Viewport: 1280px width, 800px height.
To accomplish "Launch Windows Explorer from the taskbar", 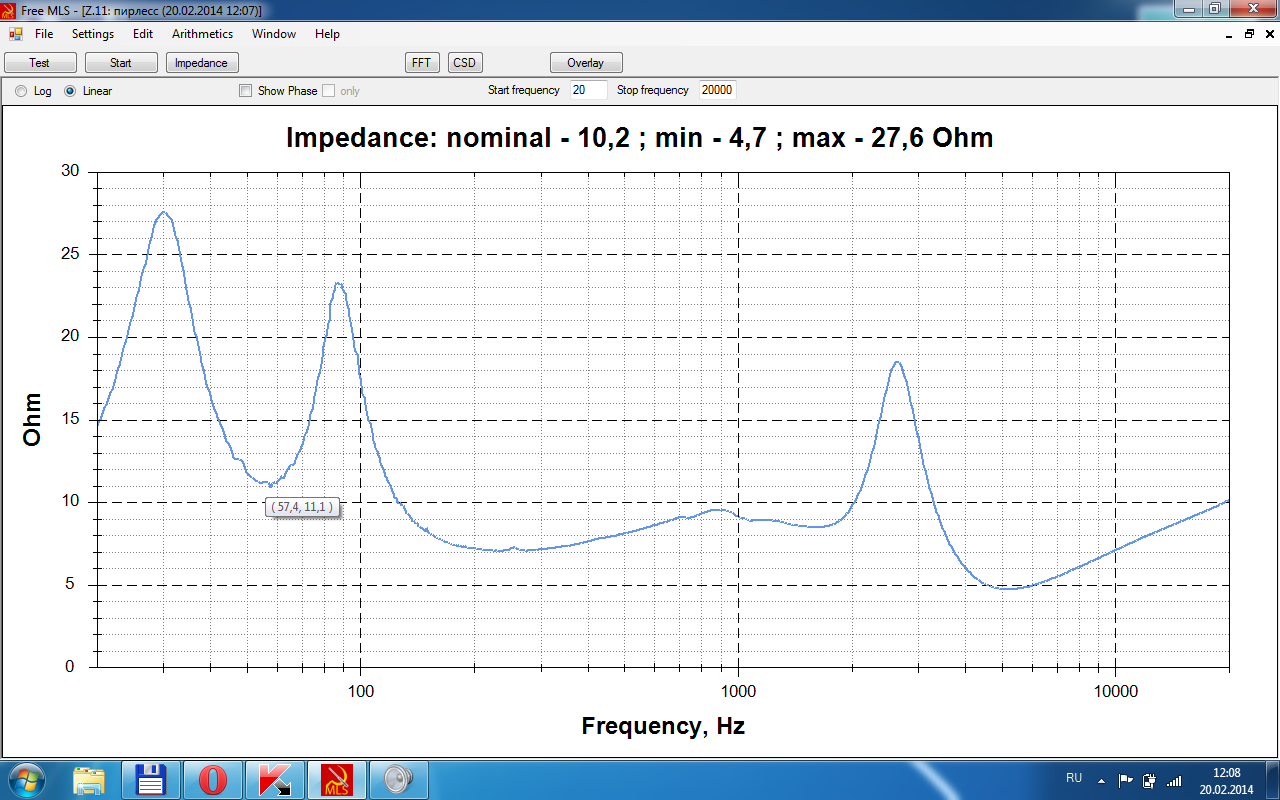I will coord(89,780).
